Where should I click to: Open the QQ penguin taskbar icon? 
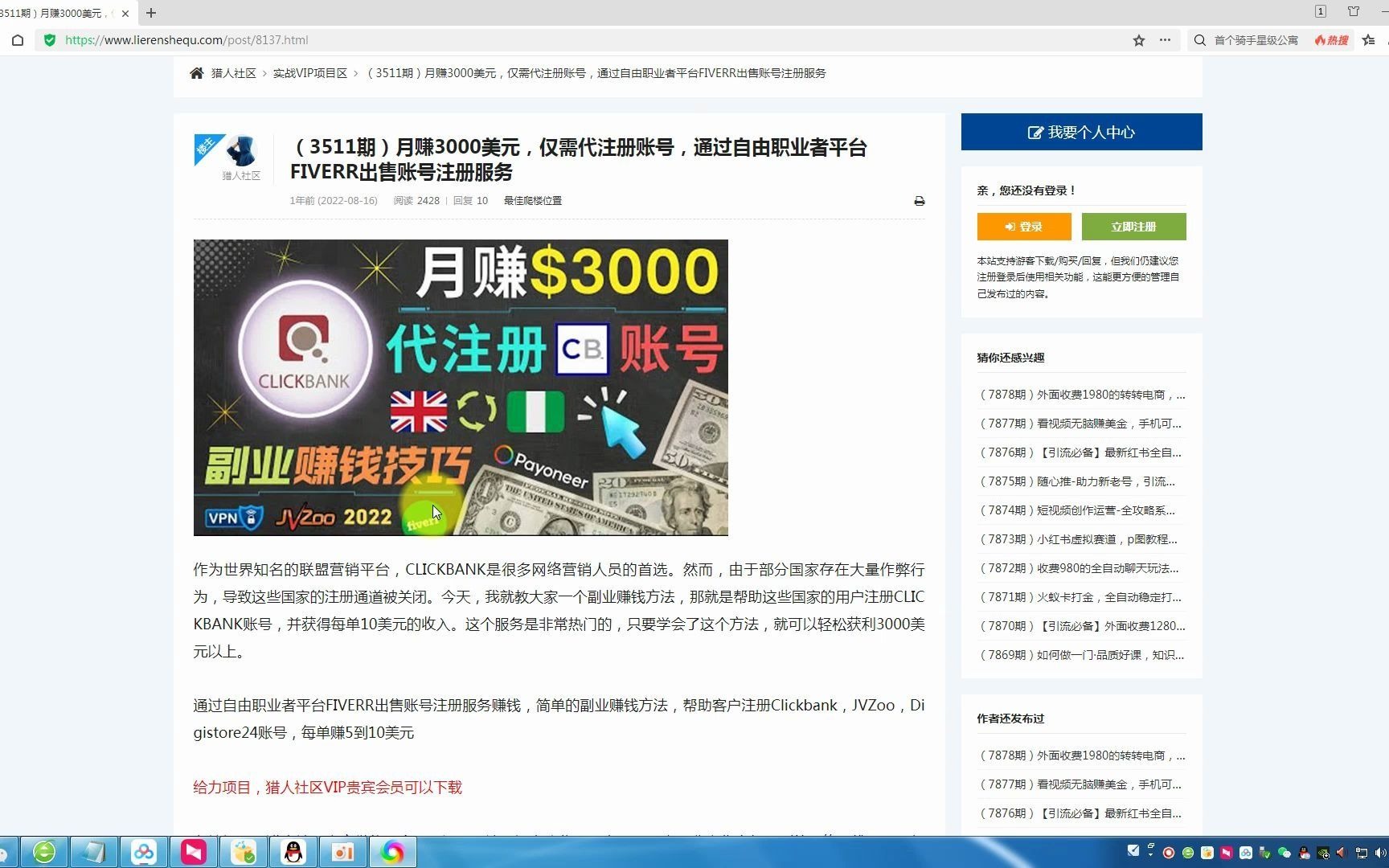tap(293, 852)
